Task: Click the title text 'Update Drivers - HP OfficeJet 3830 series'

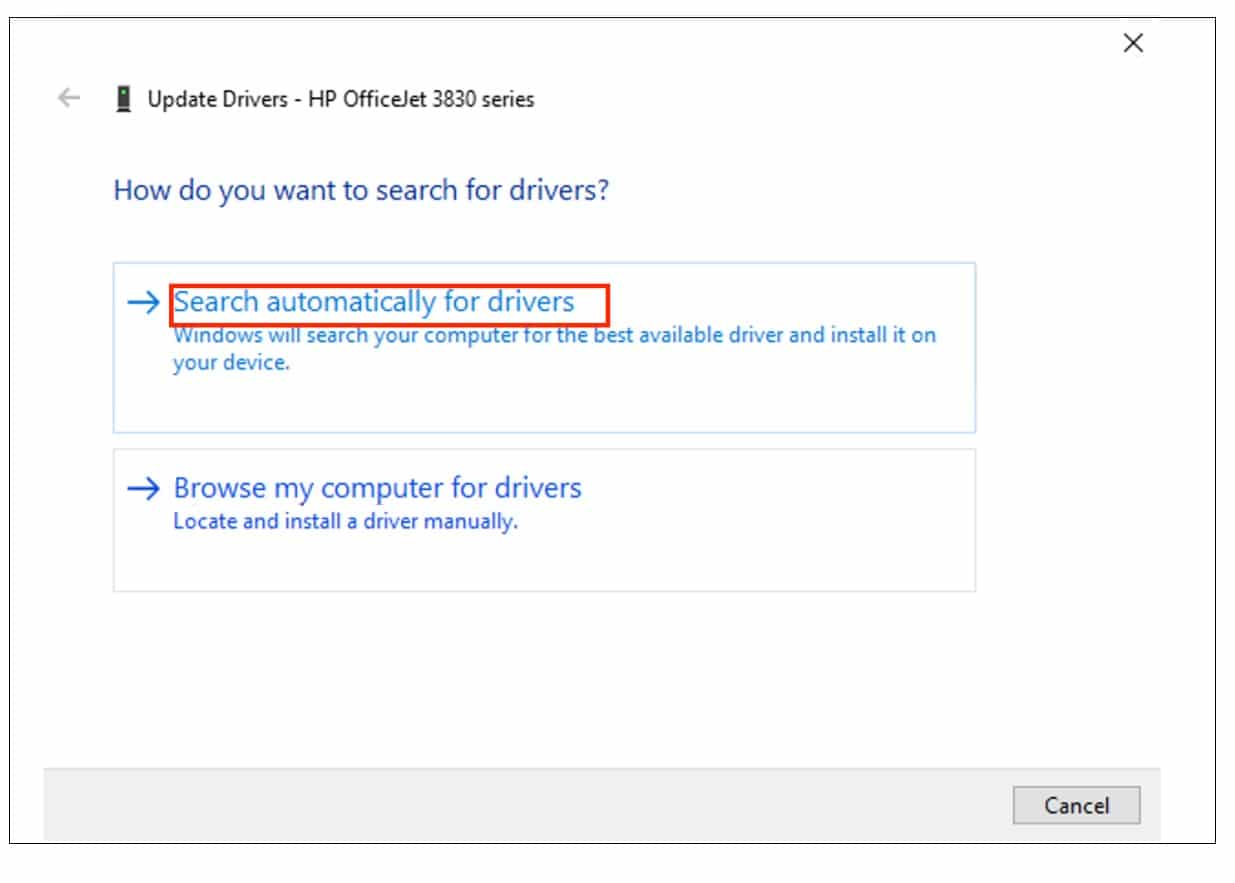Action: (x=341, y=99)
